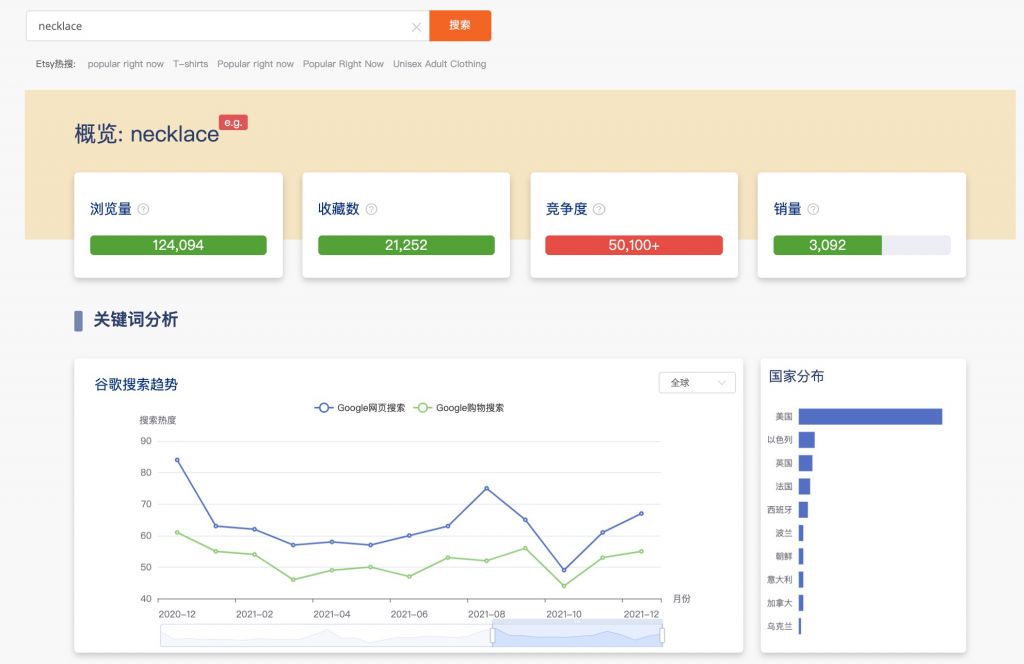Open the 全球 region dropdown
The height and width of the screenshot is (664, 1024).
696,382
